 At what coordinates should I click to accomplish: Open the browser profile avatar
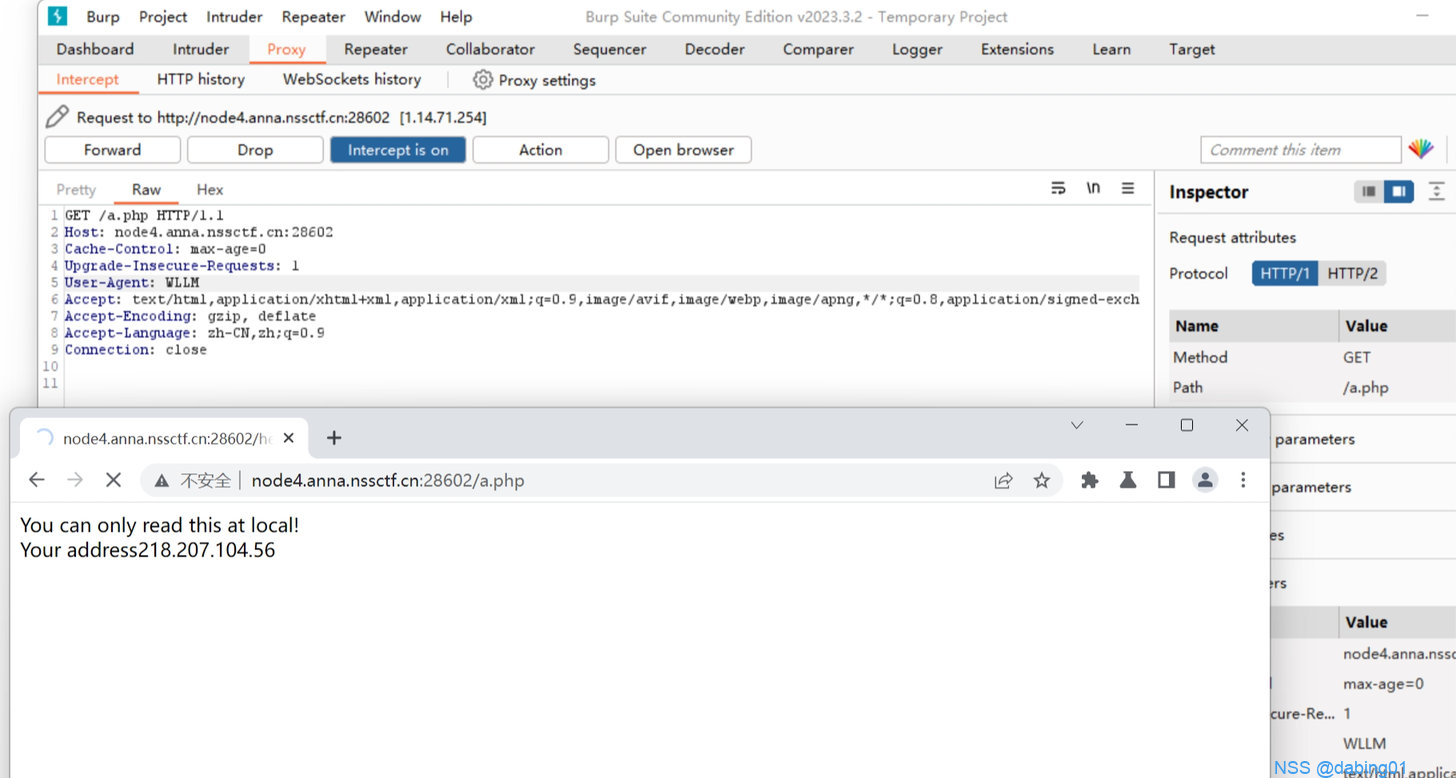pyautogui.click(x=1205, y=481)
